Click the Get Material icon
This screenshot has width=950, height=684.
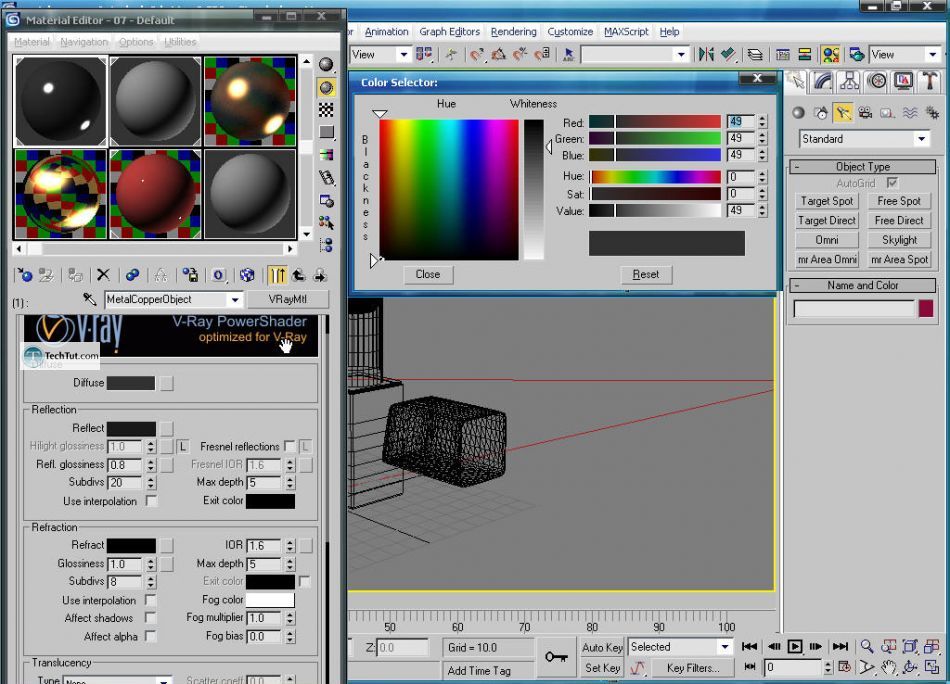(25, 276)
